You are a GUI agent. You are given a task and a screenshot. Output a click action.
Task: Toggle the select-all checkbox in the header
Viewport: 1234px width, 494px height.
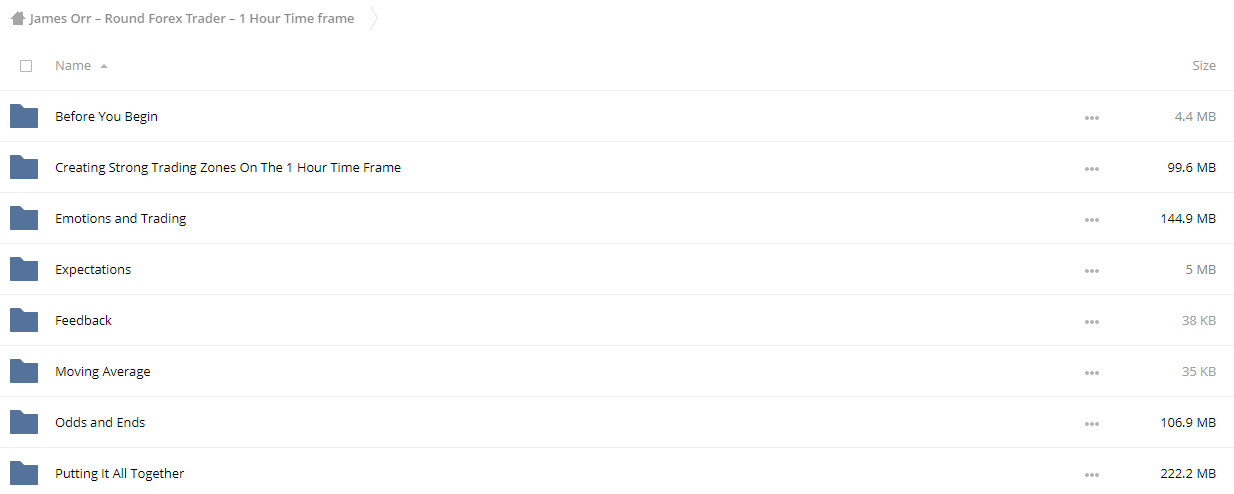[26, 66]
